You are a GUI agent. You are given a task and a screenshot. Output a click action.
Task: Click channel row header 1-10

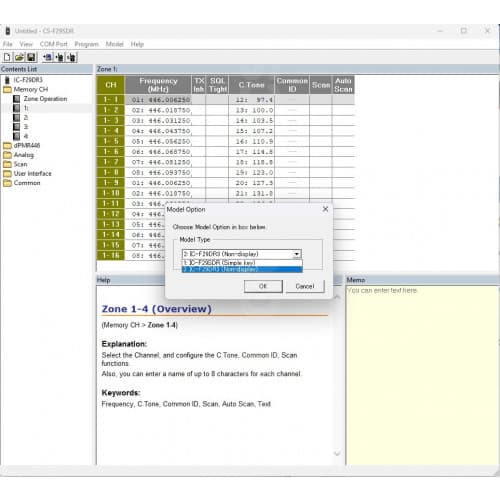pyautogui.click(x=111, y=193)
